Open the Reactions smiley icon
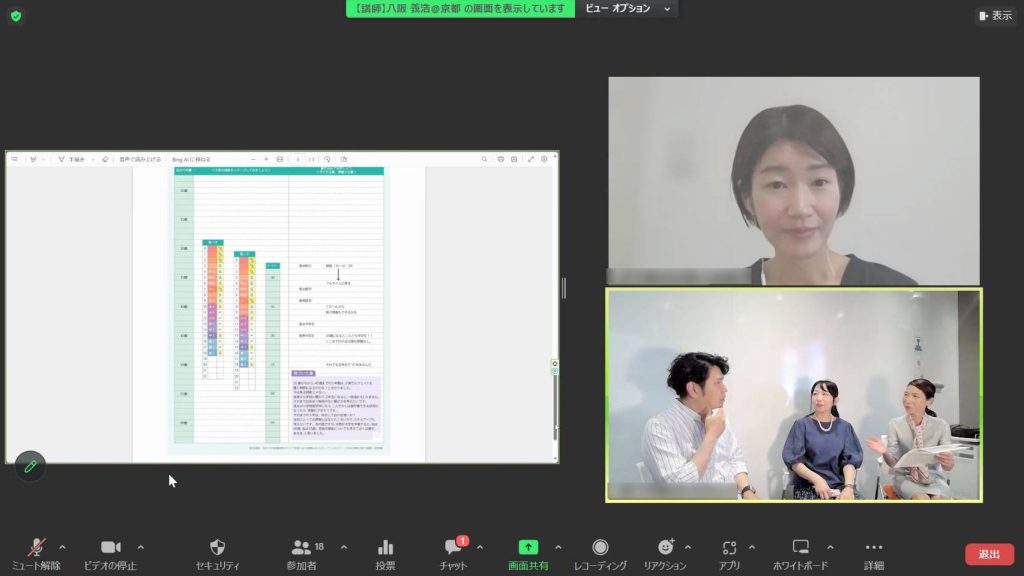This screenshot has width=1024, height=576. 665,548
